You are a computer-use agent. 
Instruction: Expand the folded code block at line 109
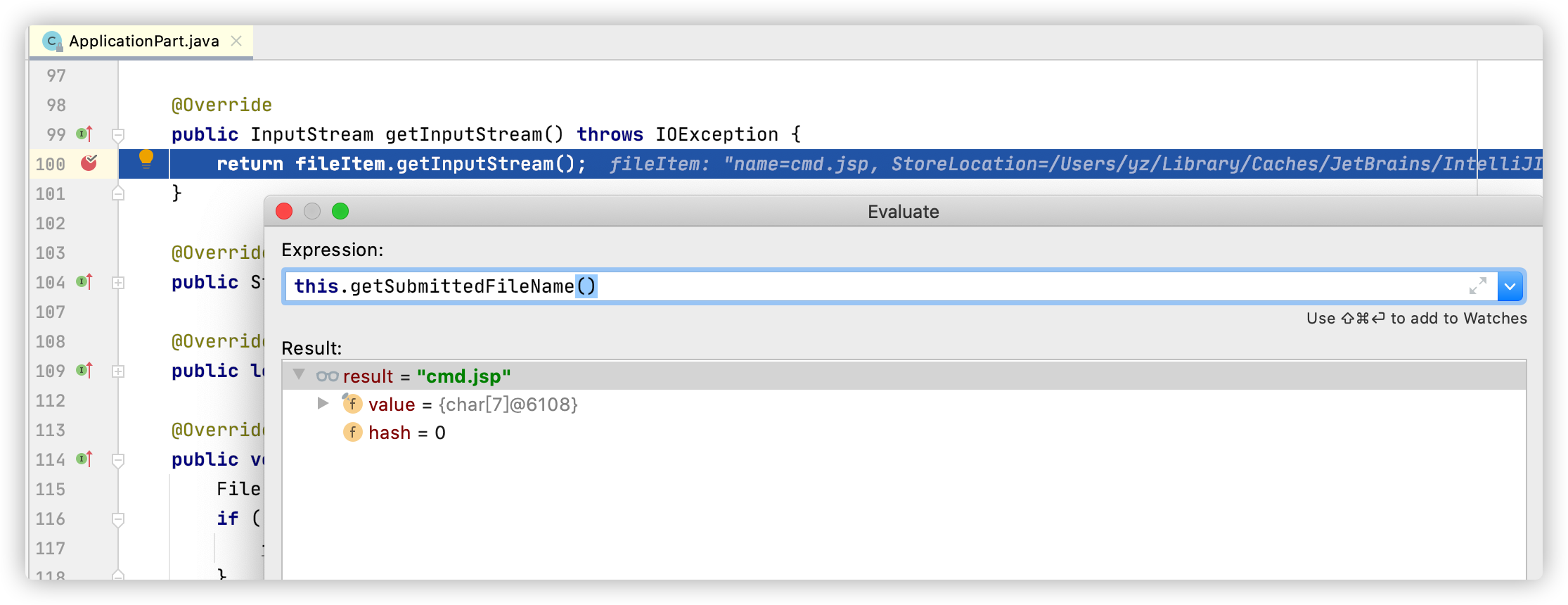pyautogui.click(x=118, y=371)
